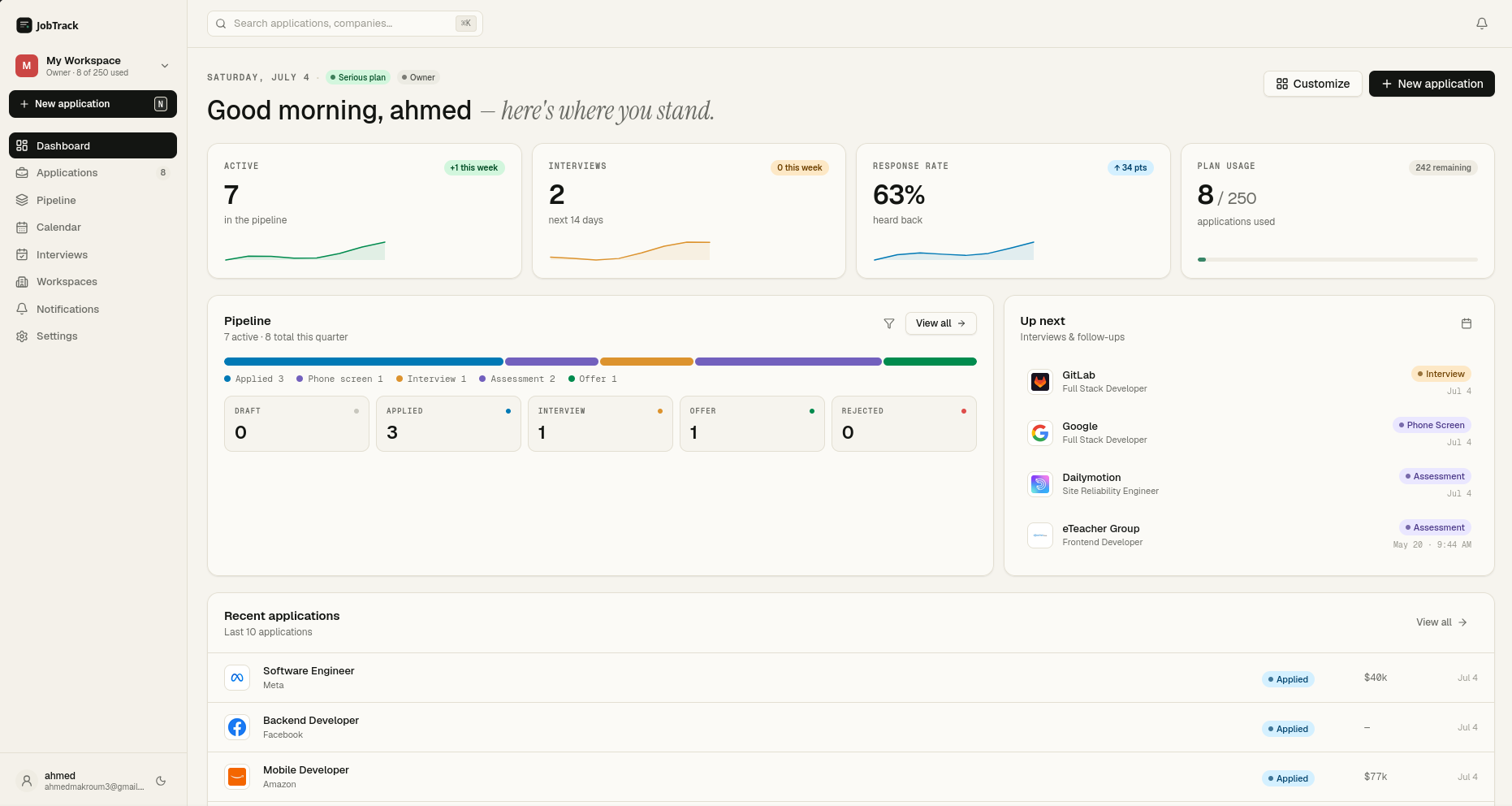The width and height of the screenshot is (1512, 806).
Task: Select the Rejected stage card
Action: 904,423
